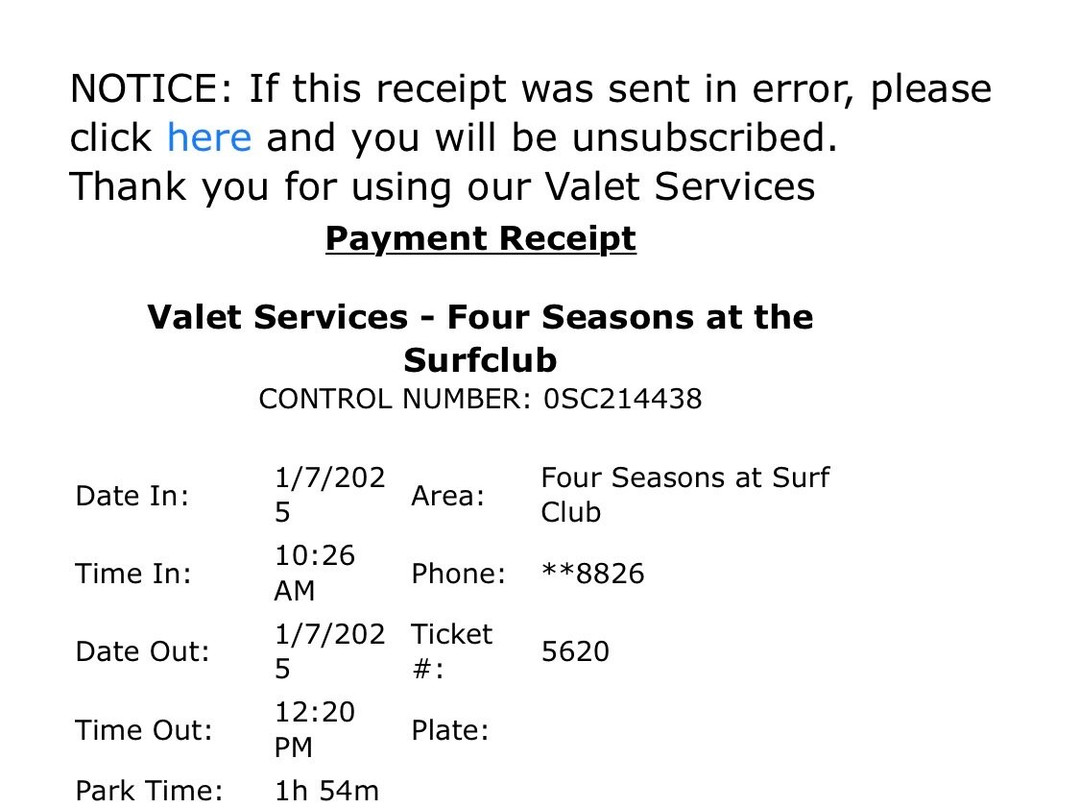Screen dimensions: 1080x808
Task: Click the "Time In:" label
Action: coord(133,574)
